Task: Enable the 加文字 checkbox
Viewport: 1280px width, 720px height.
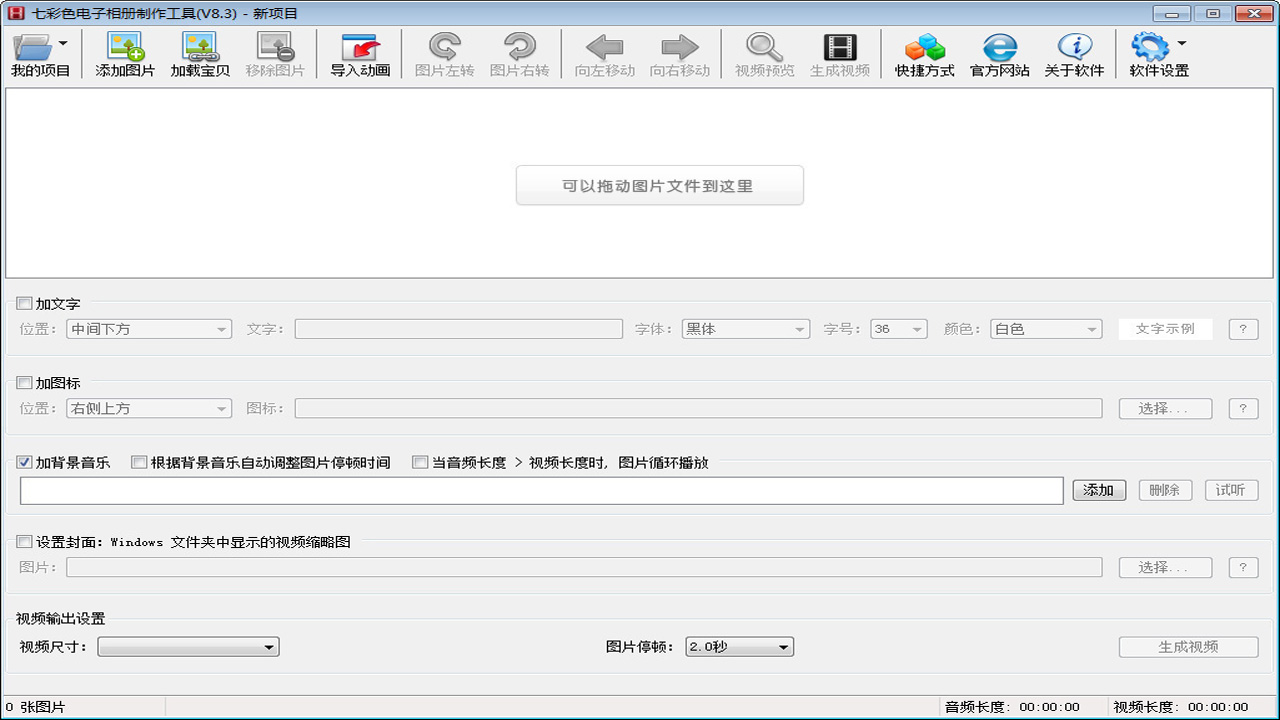Action: [x=25, y=304]
